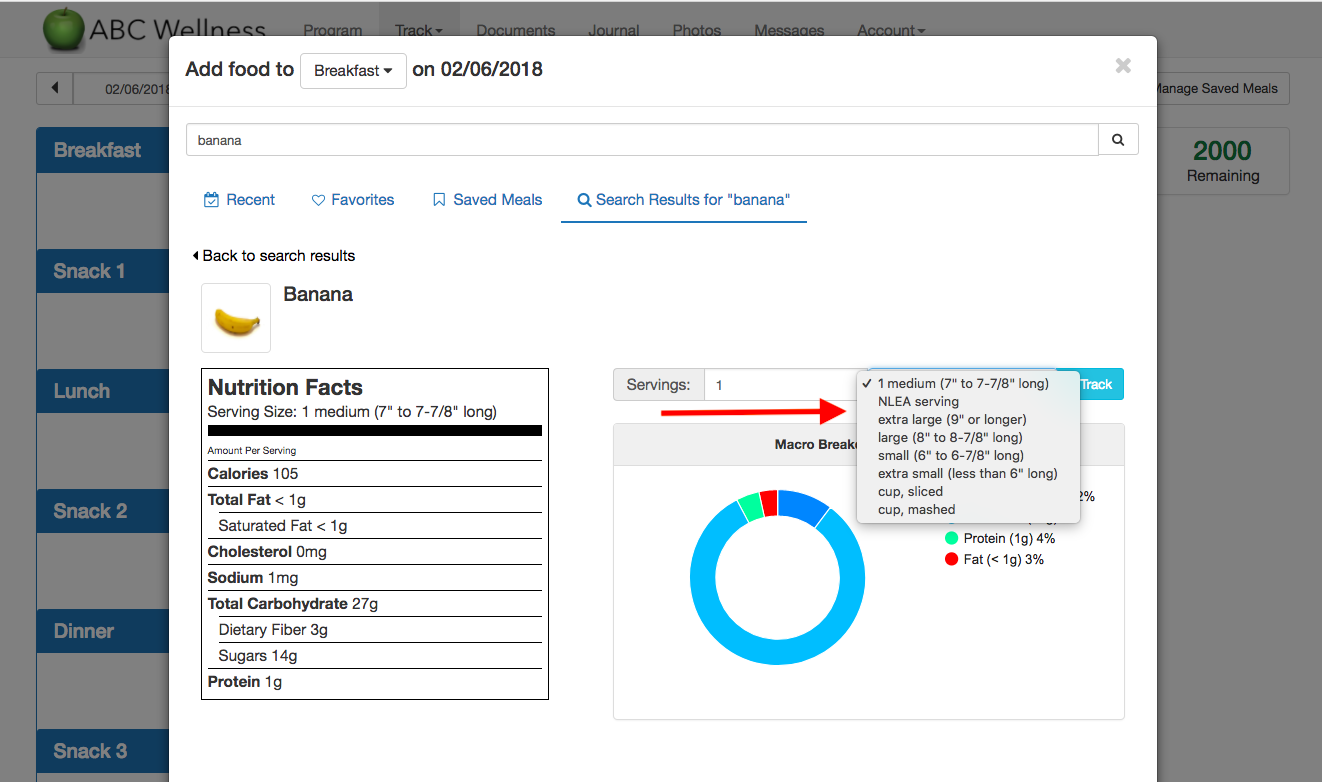Switch to the Saved Meals tab
This screenshot has width=1322, height=782.
point(487,200)
